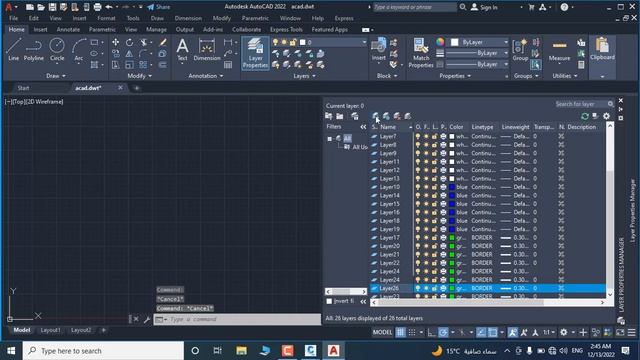Select the Rotate tool in Modify panel
Viewport: 640px width, 360px height.
(129, 42)
